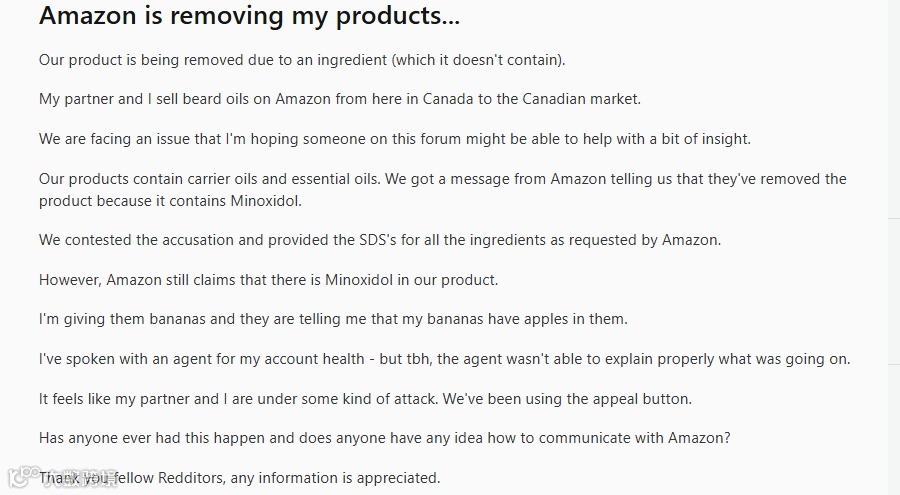900x495 pixels.
Task: Click the sentence about the account health agent
Action: point(444,359)
